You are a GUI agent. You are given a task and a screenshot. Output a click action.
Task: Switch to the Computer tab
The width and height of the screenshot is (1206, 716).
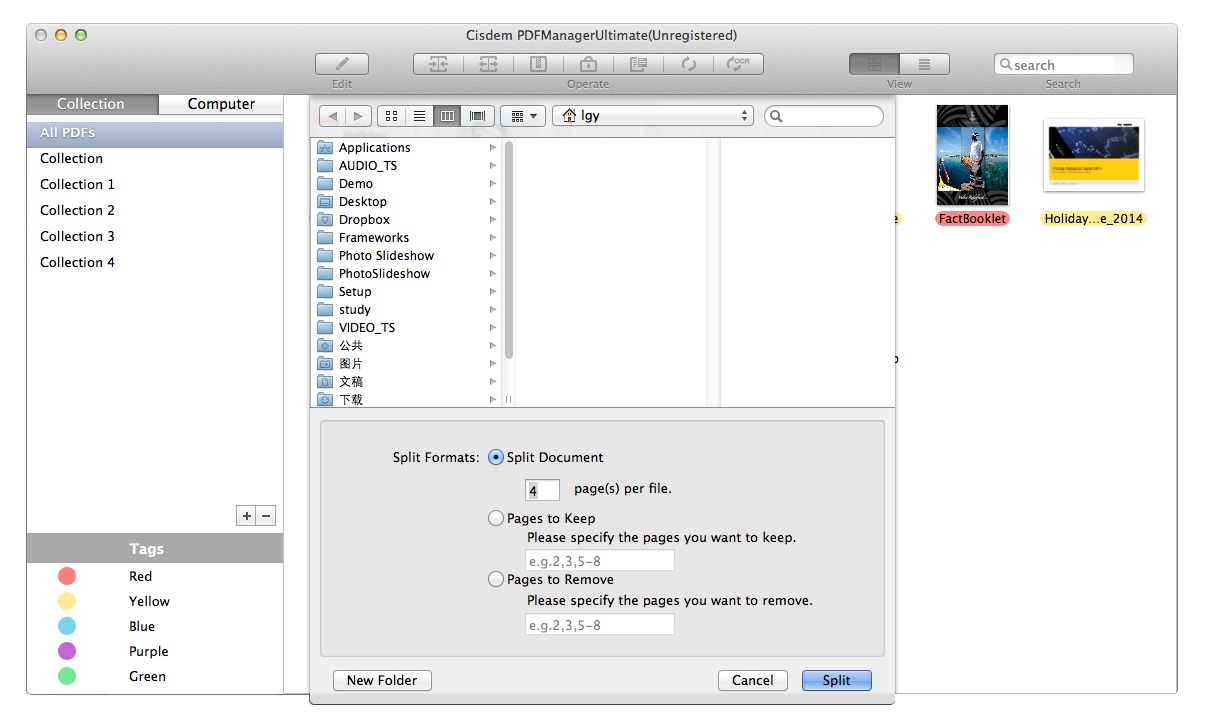(x=221, y=104)
